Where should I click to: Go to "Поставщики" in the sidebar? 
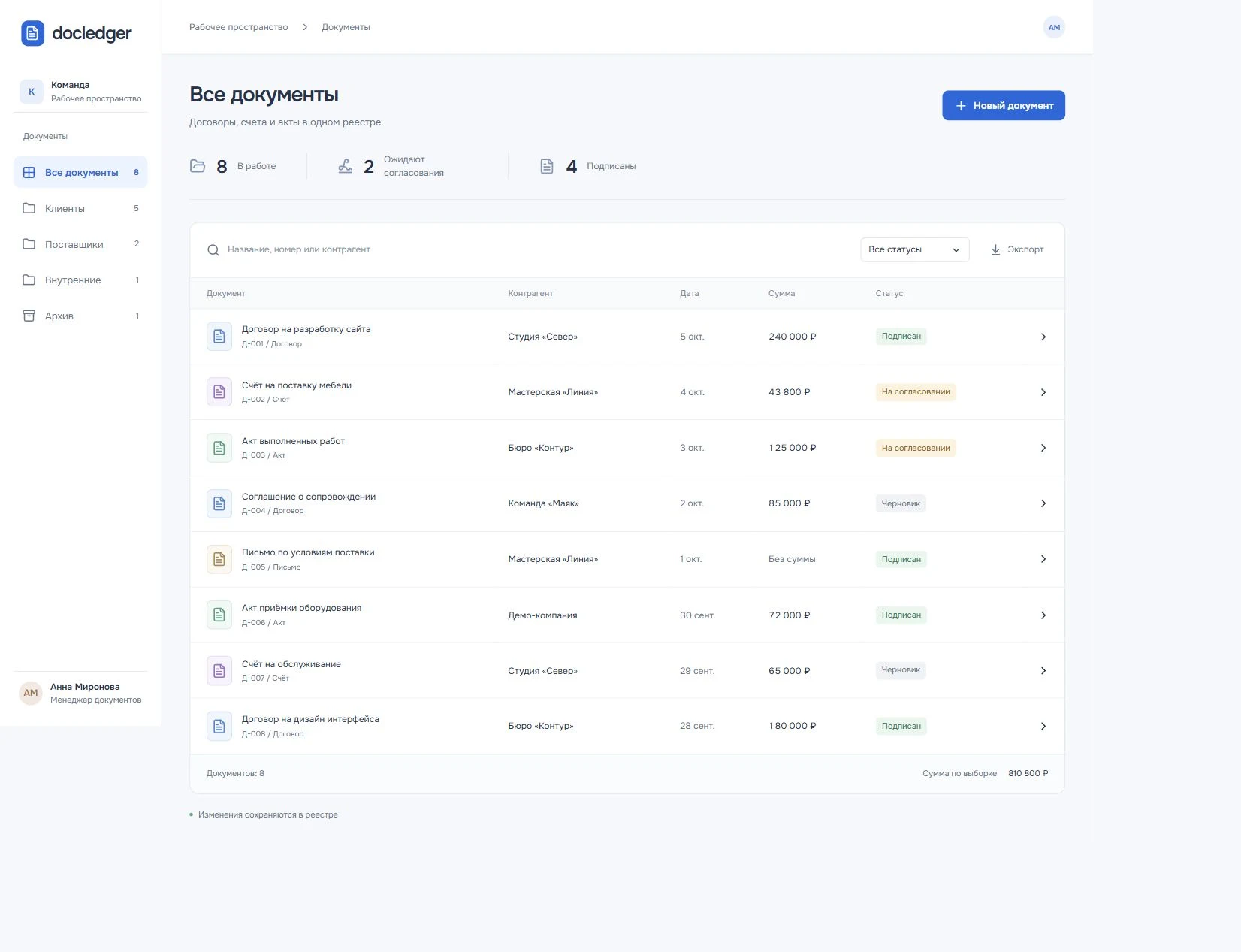tap(80, 244)
